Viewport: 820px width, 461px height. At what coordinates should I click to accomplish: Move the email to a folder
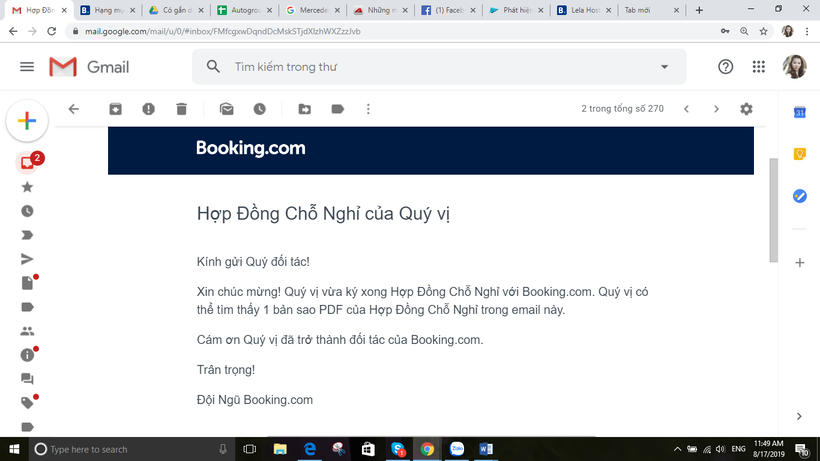(304, 109)
